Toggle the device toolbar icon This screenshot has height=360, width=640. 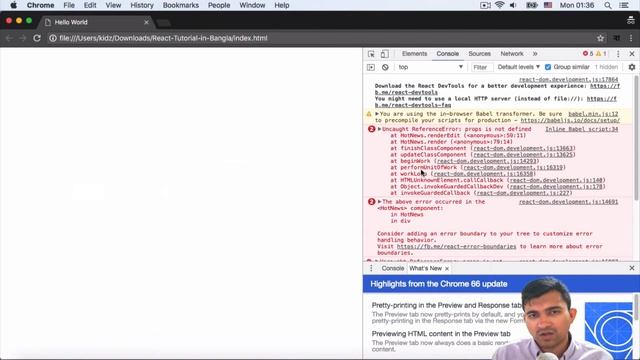(x=384, y=54)
